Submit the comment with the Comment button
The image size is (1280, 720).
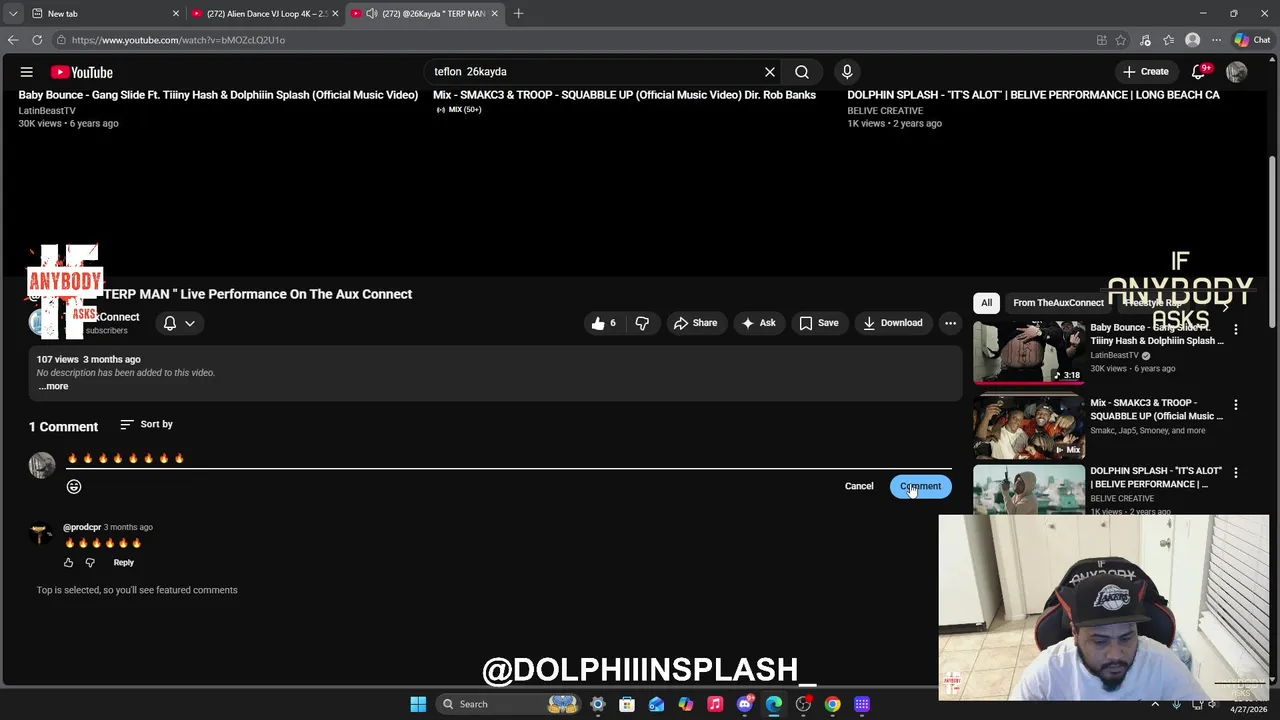(x=921, y=487)
